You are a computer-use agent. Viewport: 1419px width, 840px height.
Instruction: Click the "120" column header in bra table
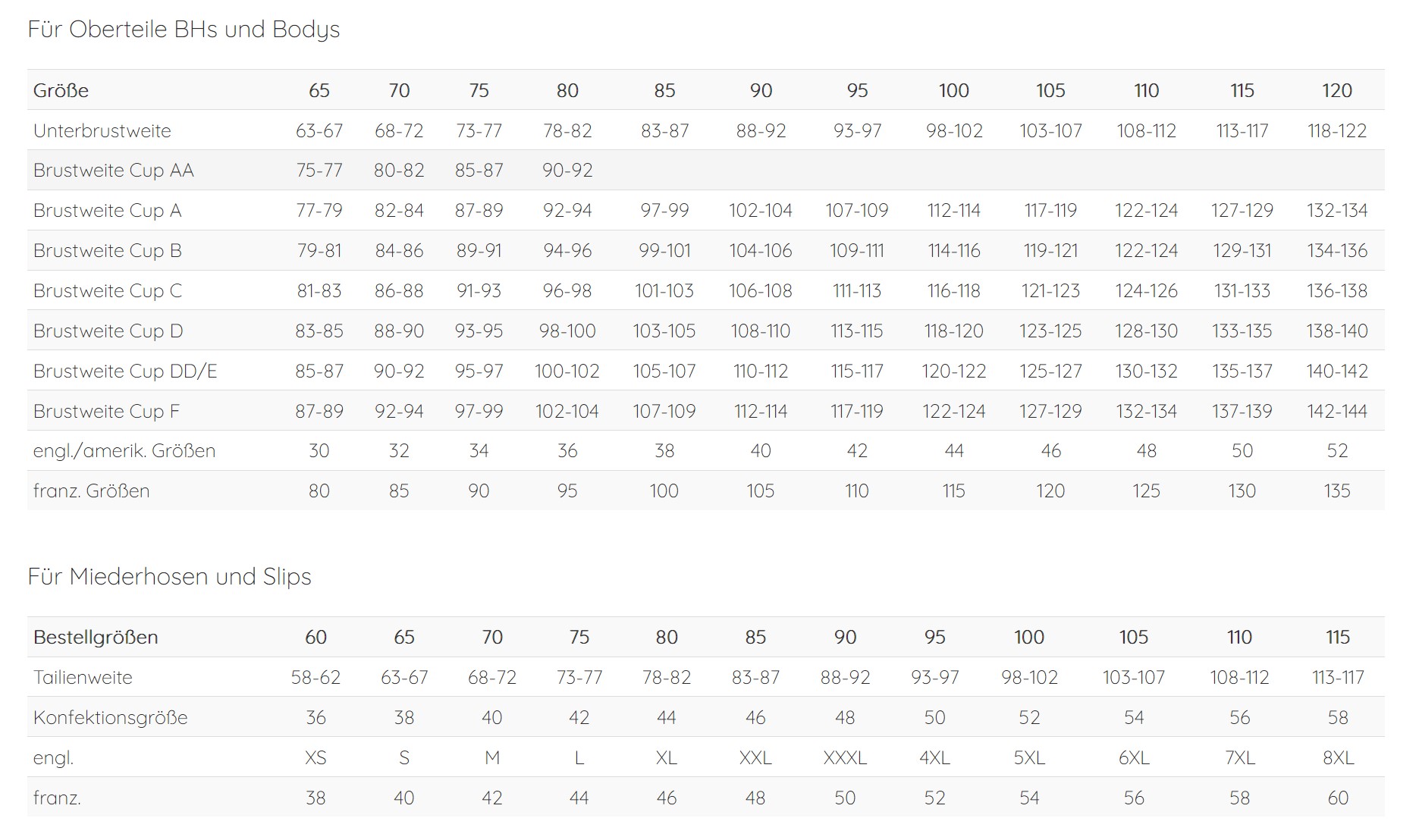(x=1336, y=91)
